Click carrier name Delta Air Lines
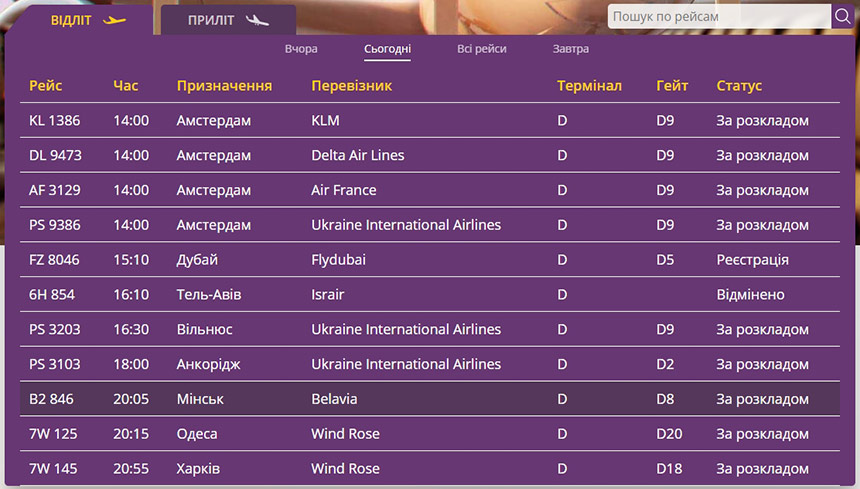The image size is (860, 489). coord(358,155)
